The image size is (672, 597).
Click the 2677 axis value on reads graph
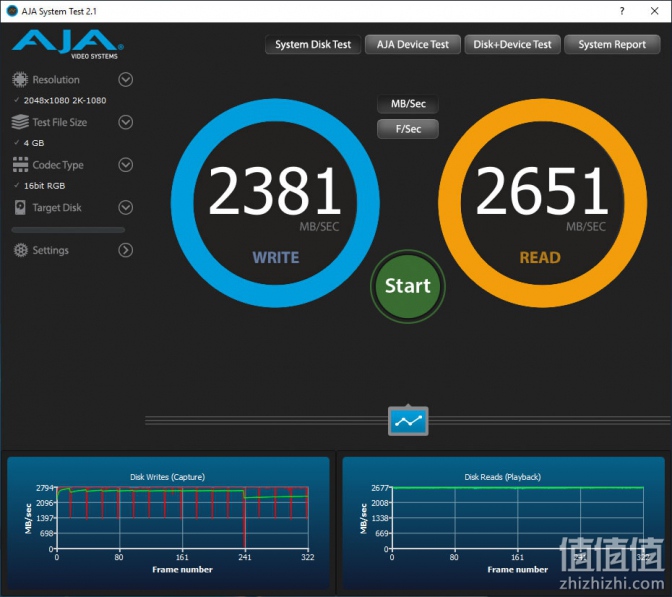pos(380,488)
